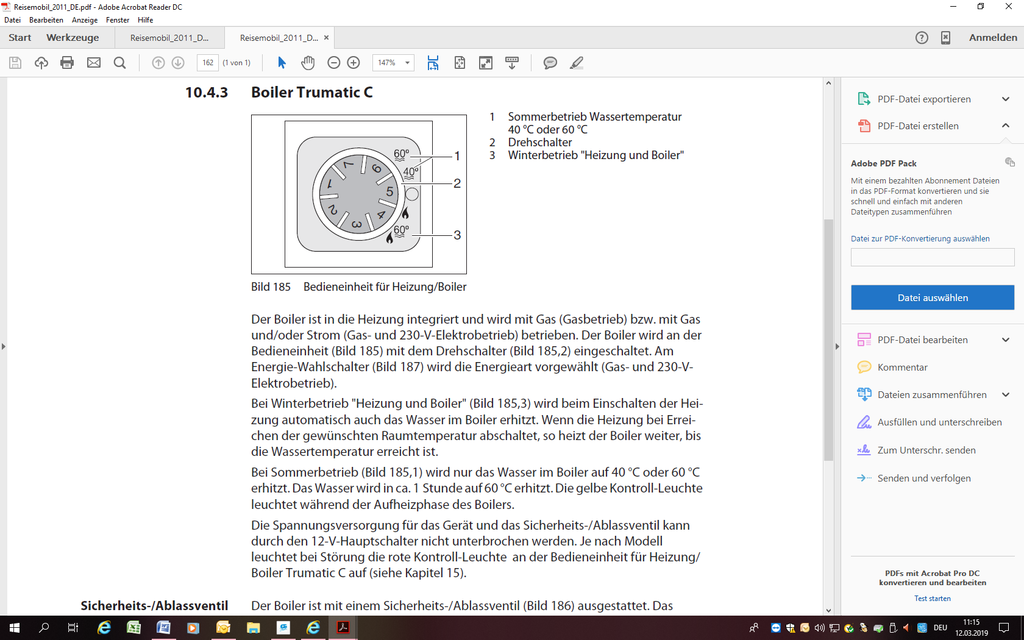
Task: Click the PDF-Datei erstellen icon
Action: point(864,126)
